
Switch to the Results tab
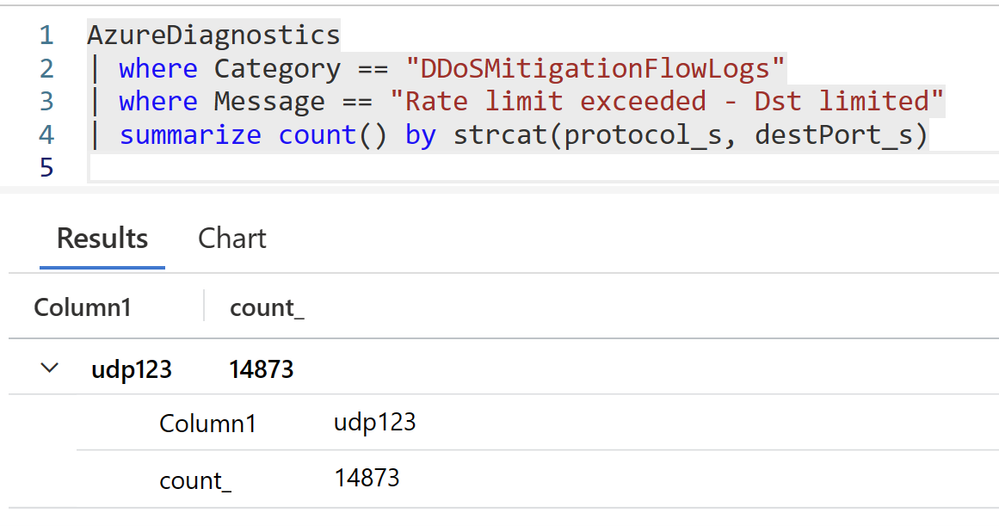click(102, 239)
